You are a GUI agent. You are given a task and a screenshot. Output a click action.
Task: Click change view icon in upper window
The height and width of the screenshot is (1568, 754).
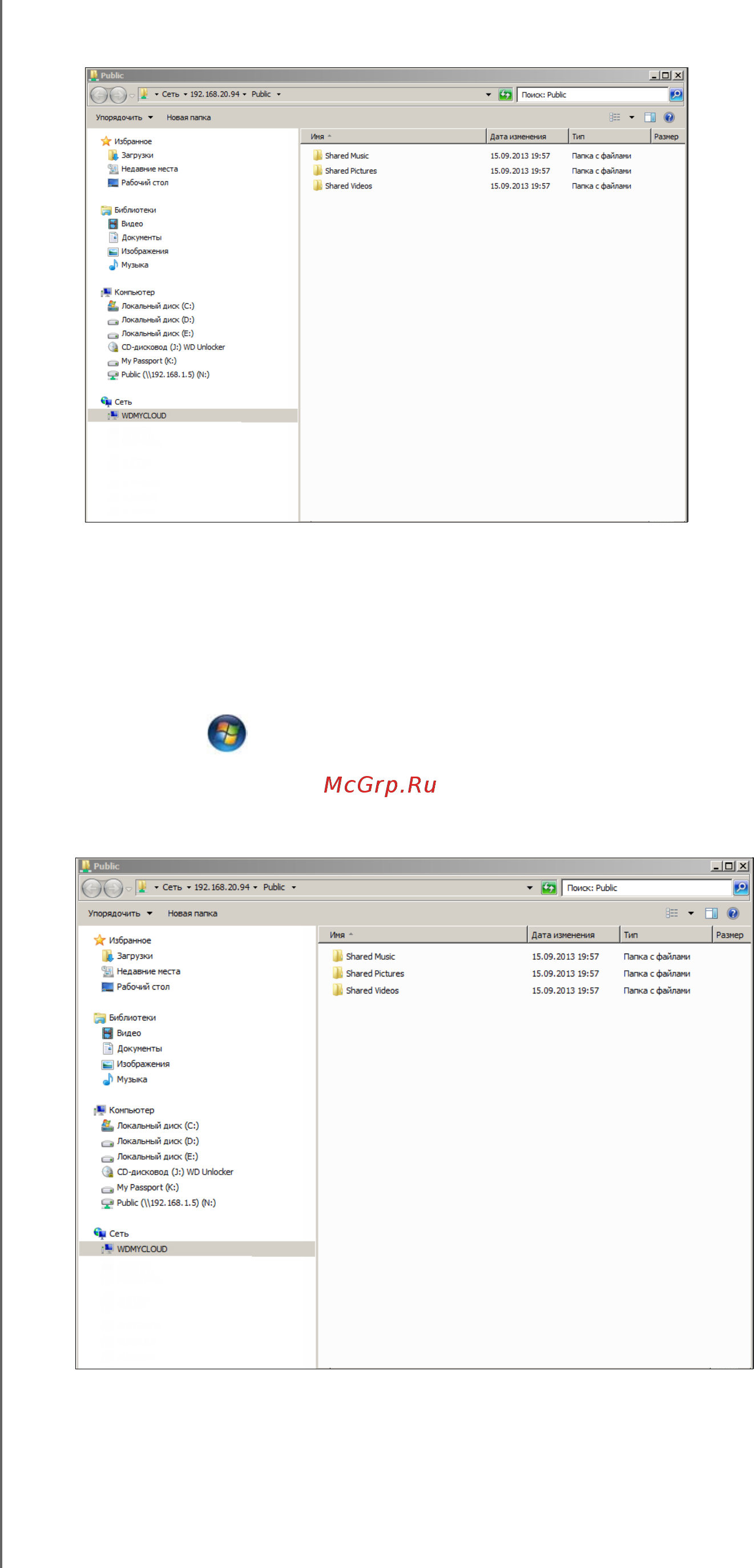click(x=615, y=118)
